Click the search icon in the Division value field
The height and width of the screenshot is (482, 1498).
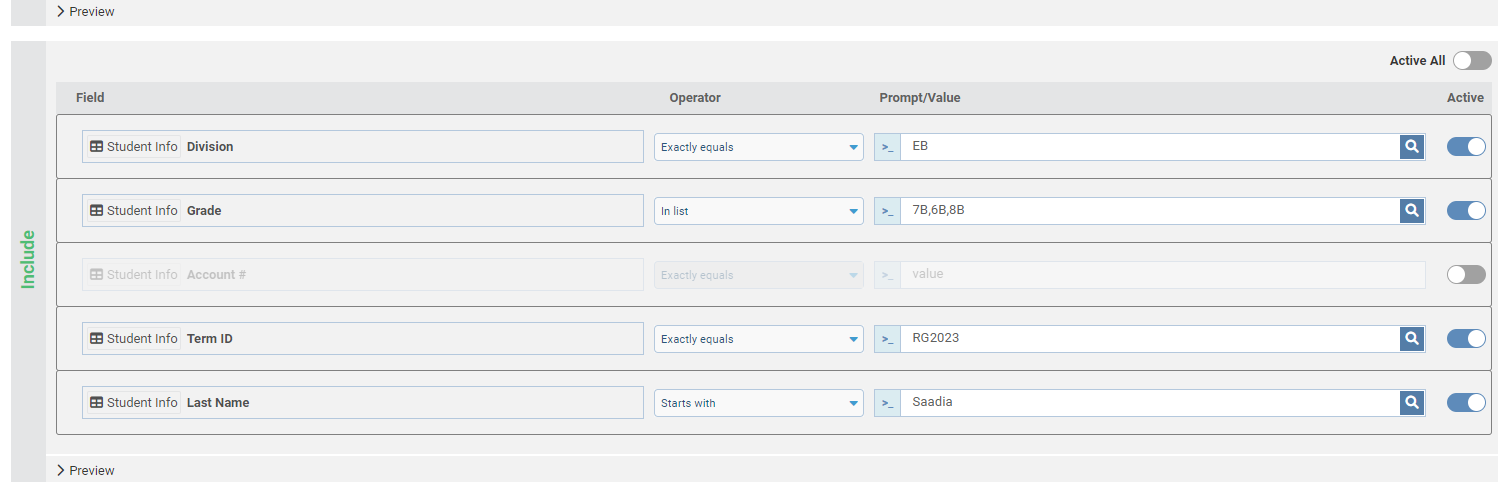pyautogui.click(x=1412, y=147)
